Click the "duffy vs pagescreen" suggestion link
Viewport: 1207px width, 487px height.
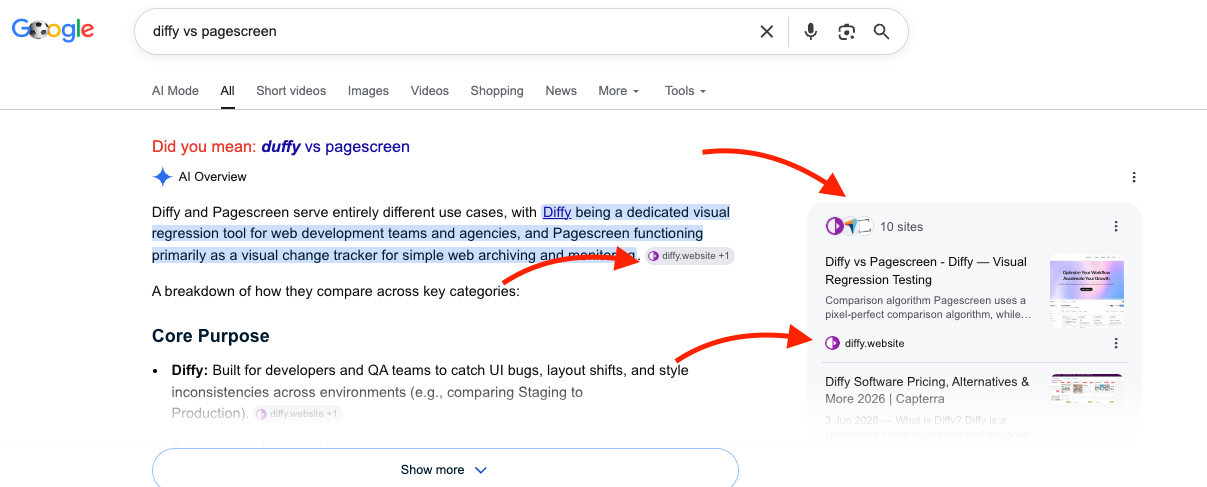336,147
